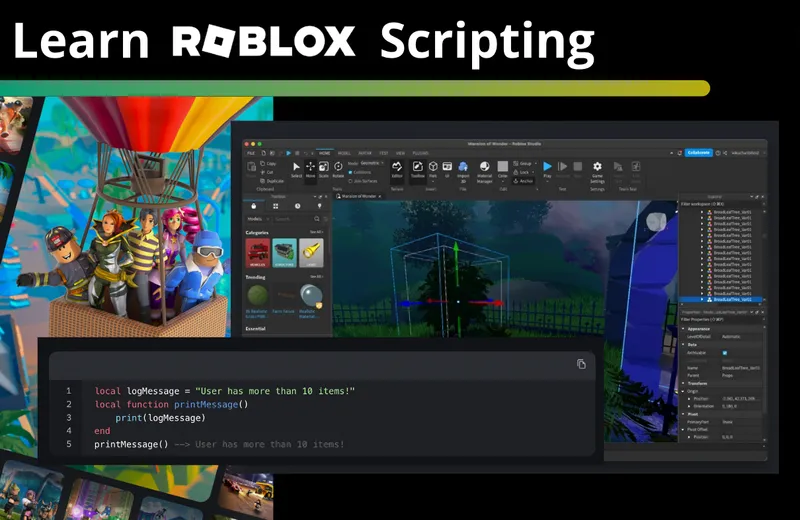Image resolution: width=800 pixels, height=520 pixels.
Task: Open the Toolbox inventory grid tab
Action: 276,206
